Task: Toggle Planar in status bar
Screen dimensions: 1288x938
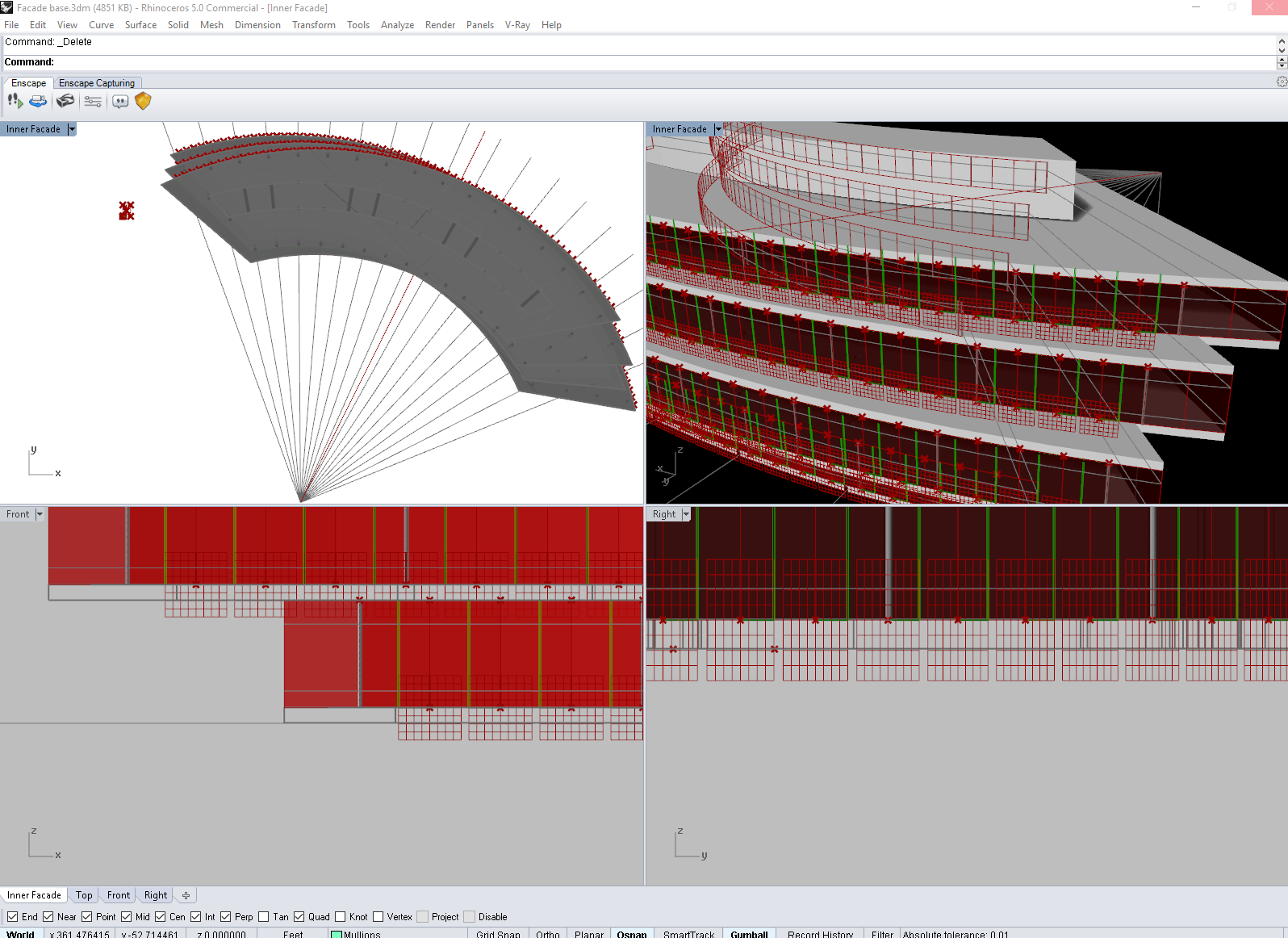Action: click(x=589, y=934)
